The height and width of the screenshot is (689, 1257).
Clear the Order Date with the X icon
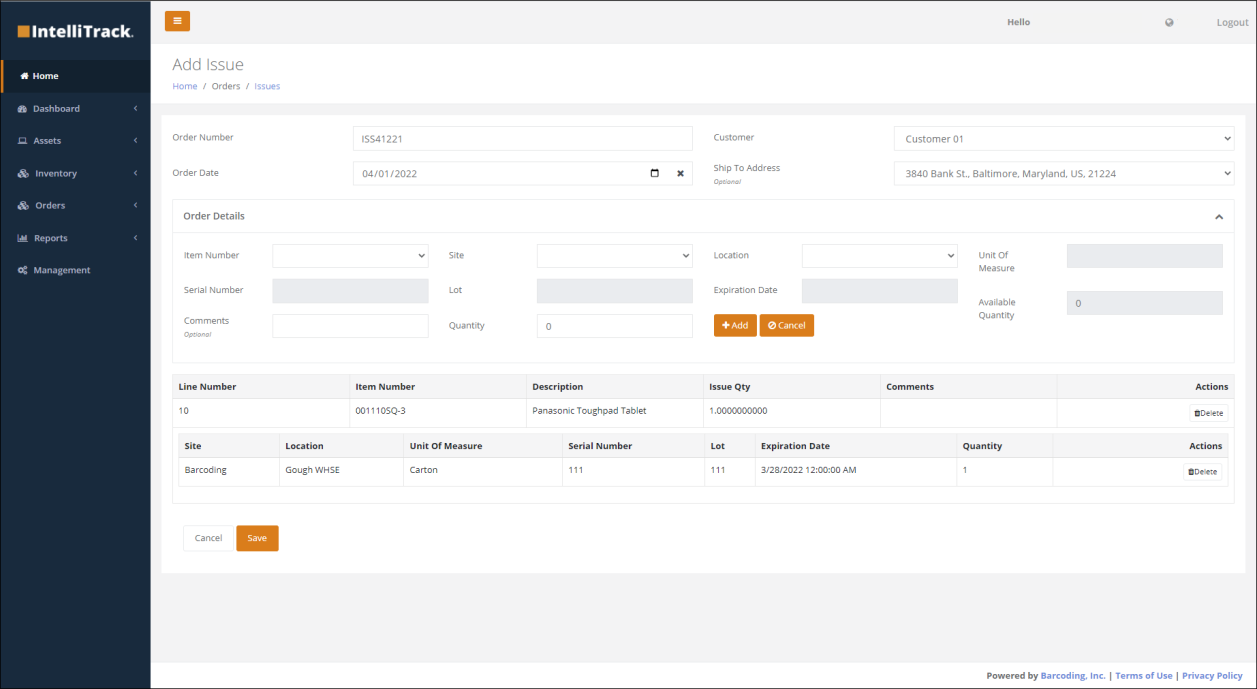tap(680, 173)
